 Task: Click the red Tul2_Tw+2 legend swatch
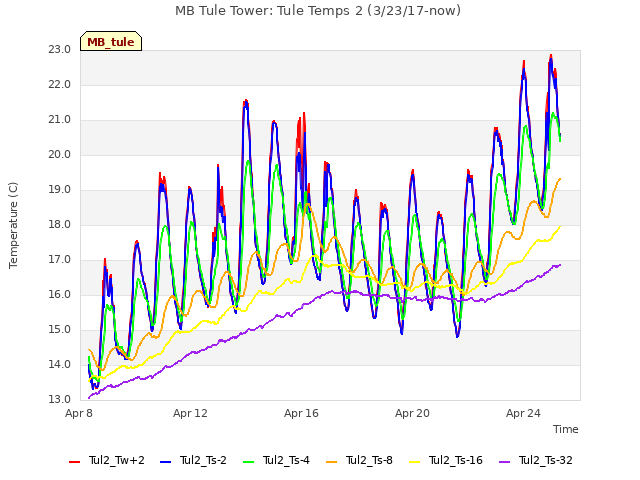click(74, 462)
